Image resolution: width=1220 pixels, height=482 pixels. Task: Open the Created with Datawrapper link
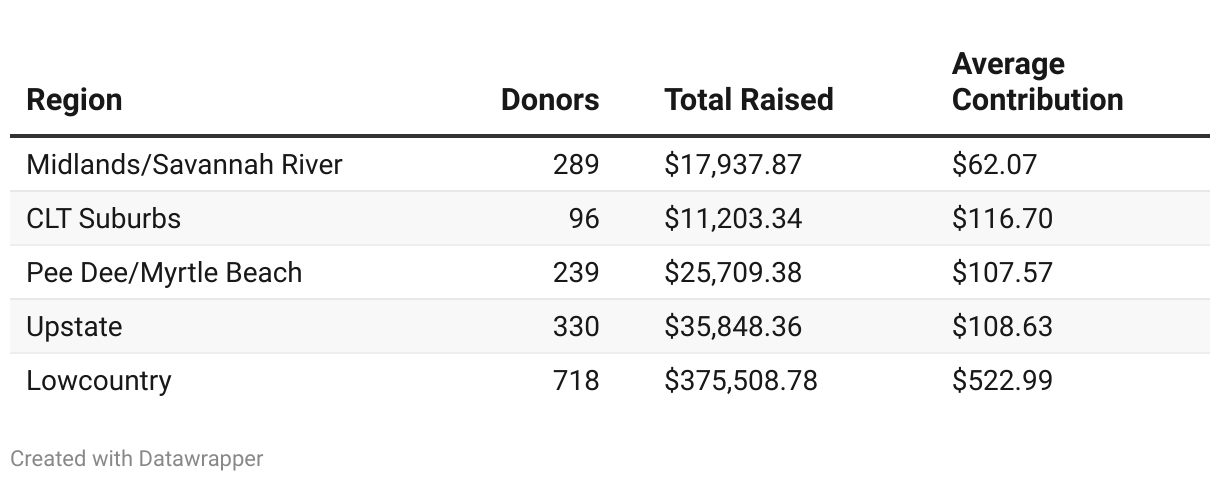click(x=137, y=459)
